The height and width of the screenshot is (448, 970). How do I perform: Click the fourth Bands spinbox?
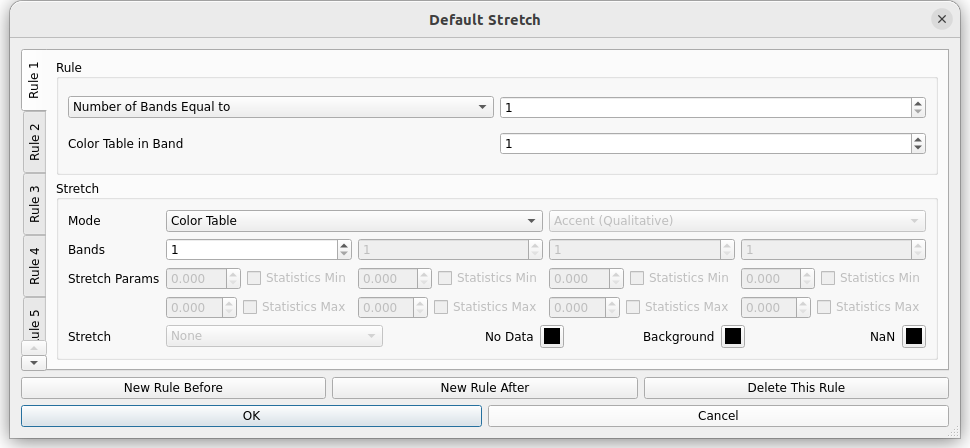tap(833, 249)
